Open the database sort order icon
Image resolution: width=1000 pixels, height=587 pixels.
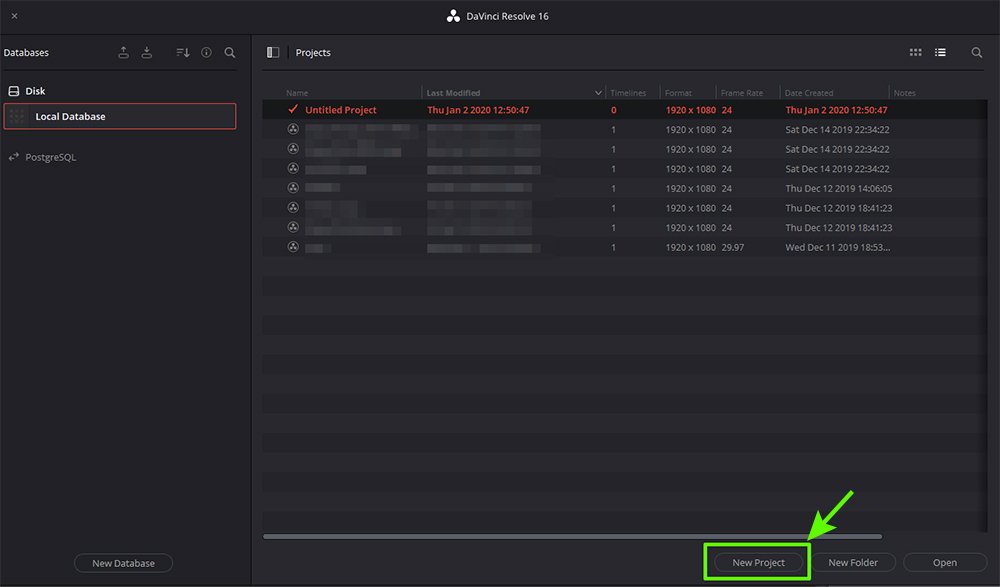click(183, 53)
